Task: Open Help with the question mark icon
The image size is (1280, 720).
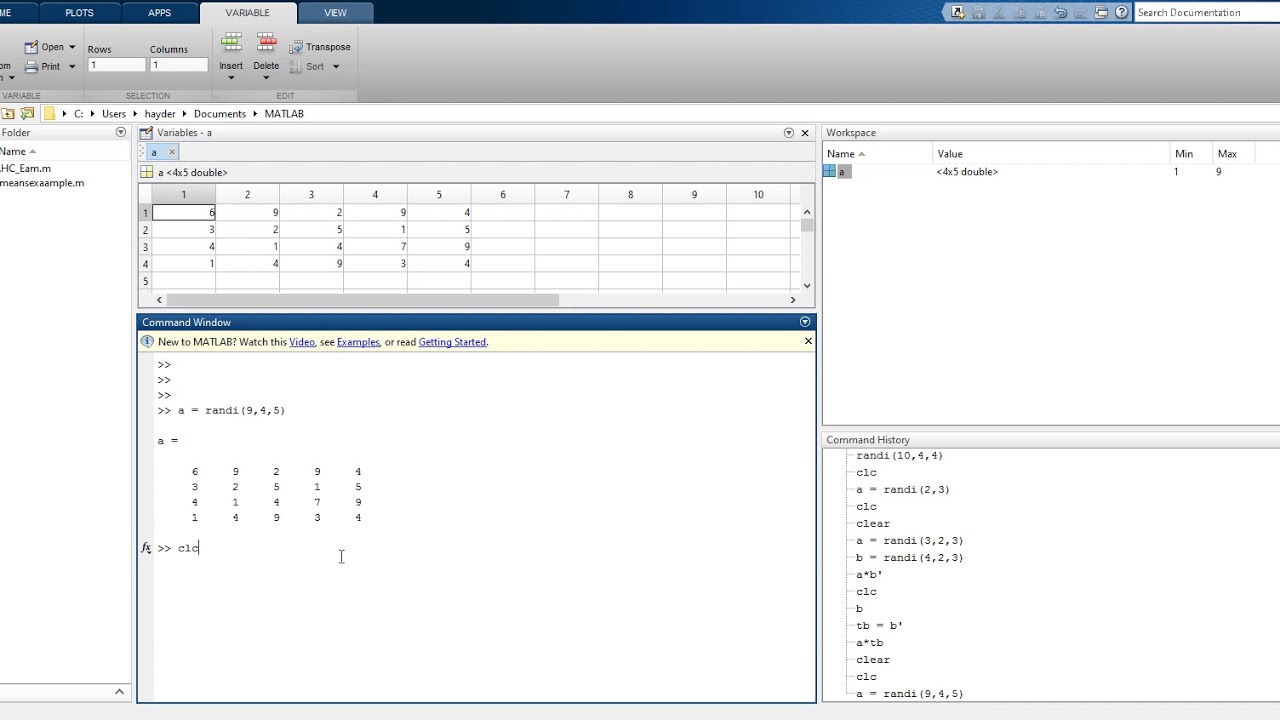Action: (1121, 12)
